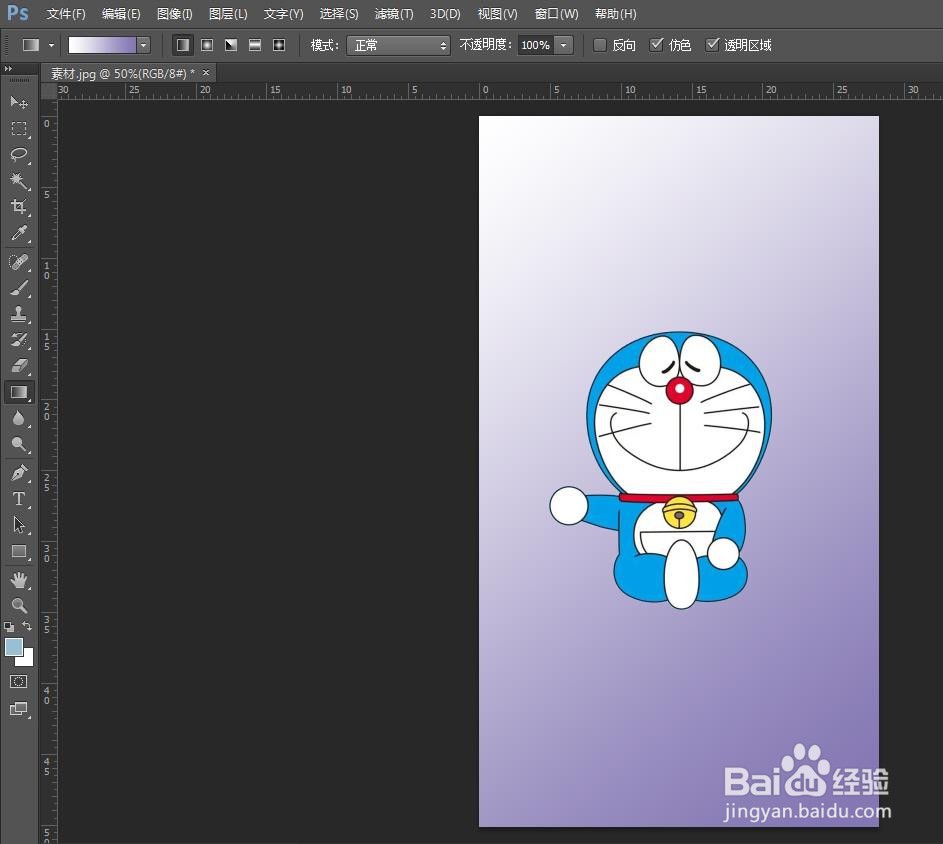
Task: Open the background color swatch
Action: coord(27,660)
